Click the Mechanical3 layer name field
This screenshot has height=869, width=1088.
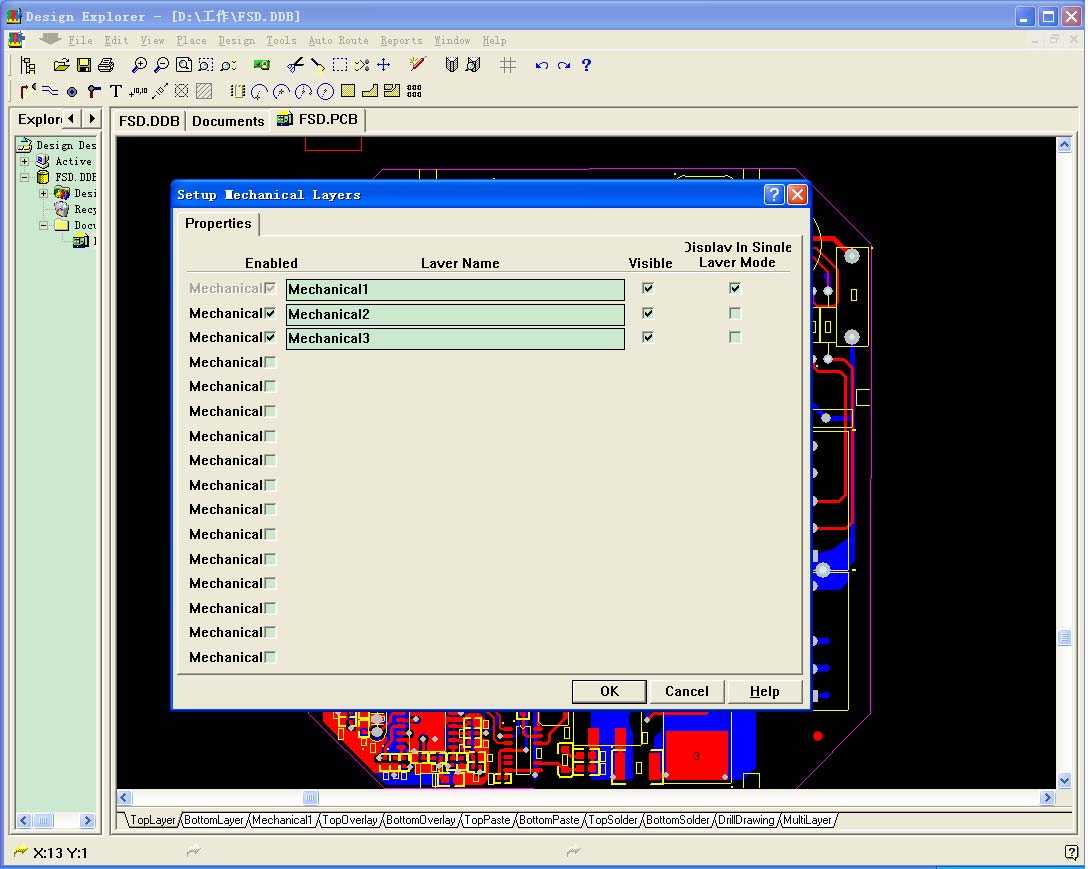coord(455,339)
